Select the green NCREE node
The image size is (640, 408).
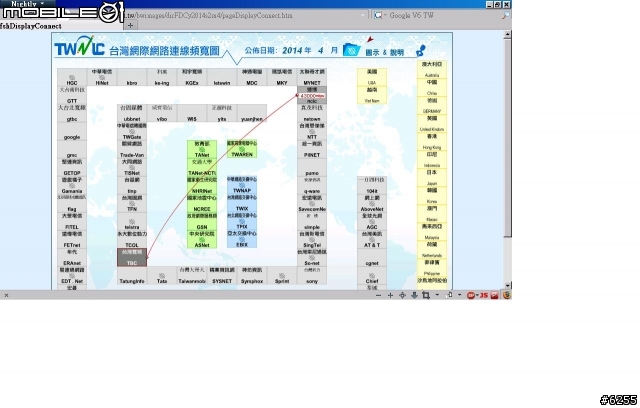[202, 203]
